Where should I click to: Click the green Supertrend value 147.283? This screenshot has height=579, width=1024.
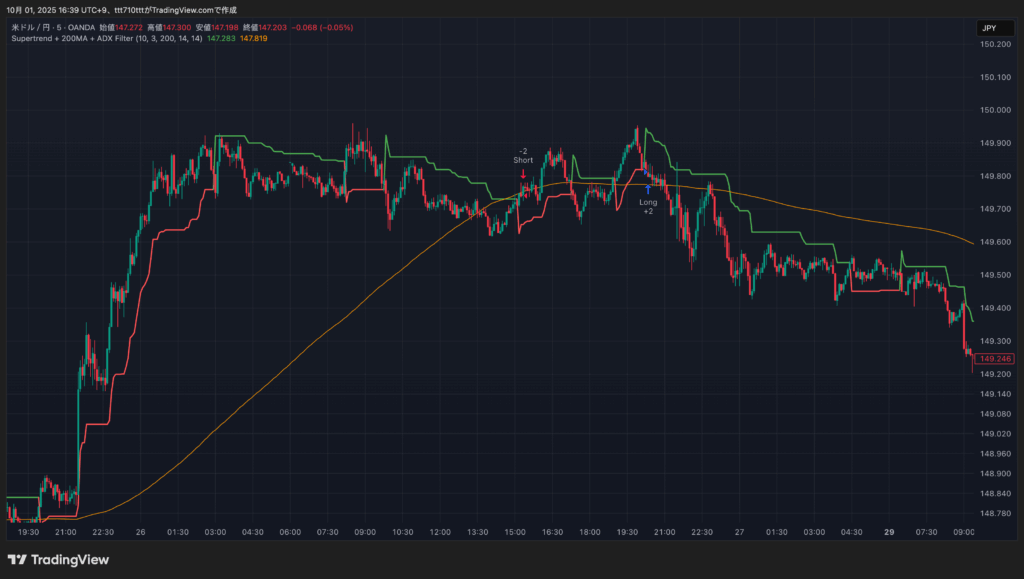tap(221, 38)
